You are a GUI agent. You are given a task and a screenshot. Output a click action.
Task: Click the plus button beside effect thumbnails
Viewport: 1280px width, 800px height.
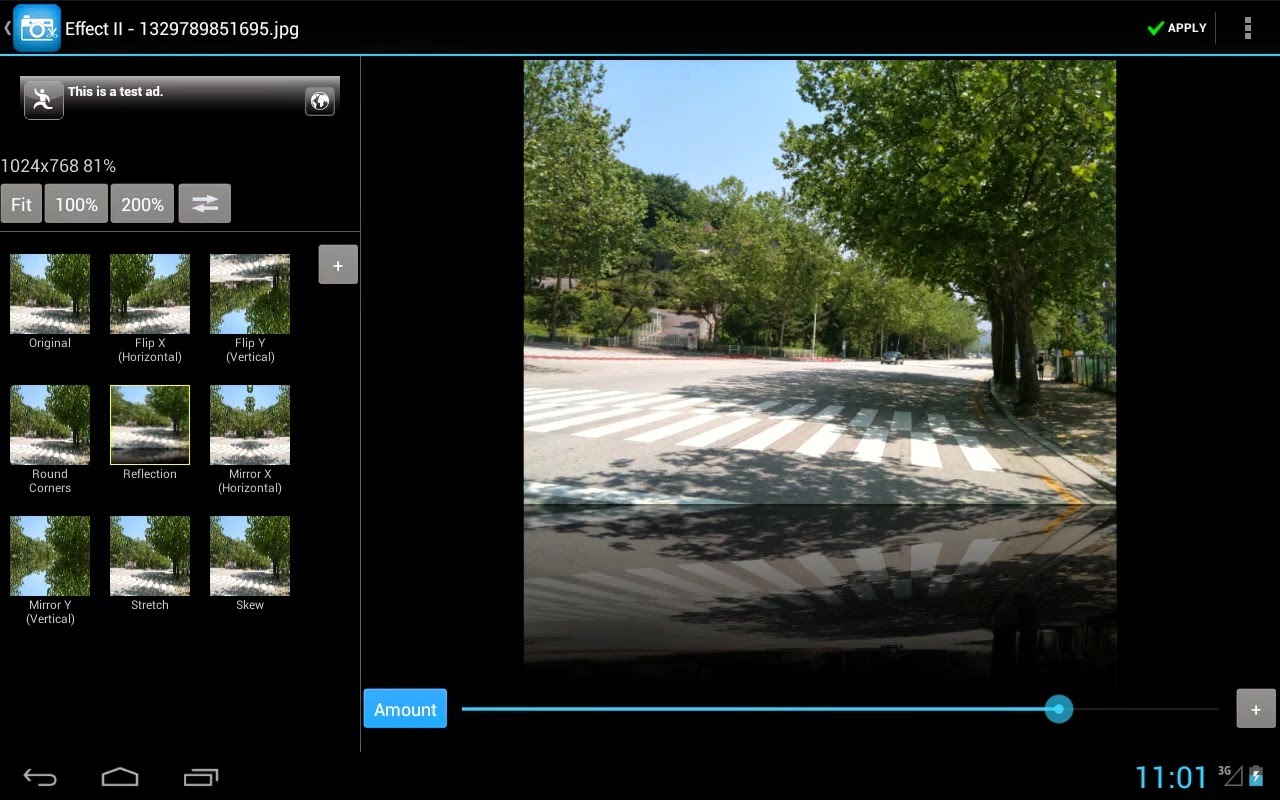(x=338, y=265)
